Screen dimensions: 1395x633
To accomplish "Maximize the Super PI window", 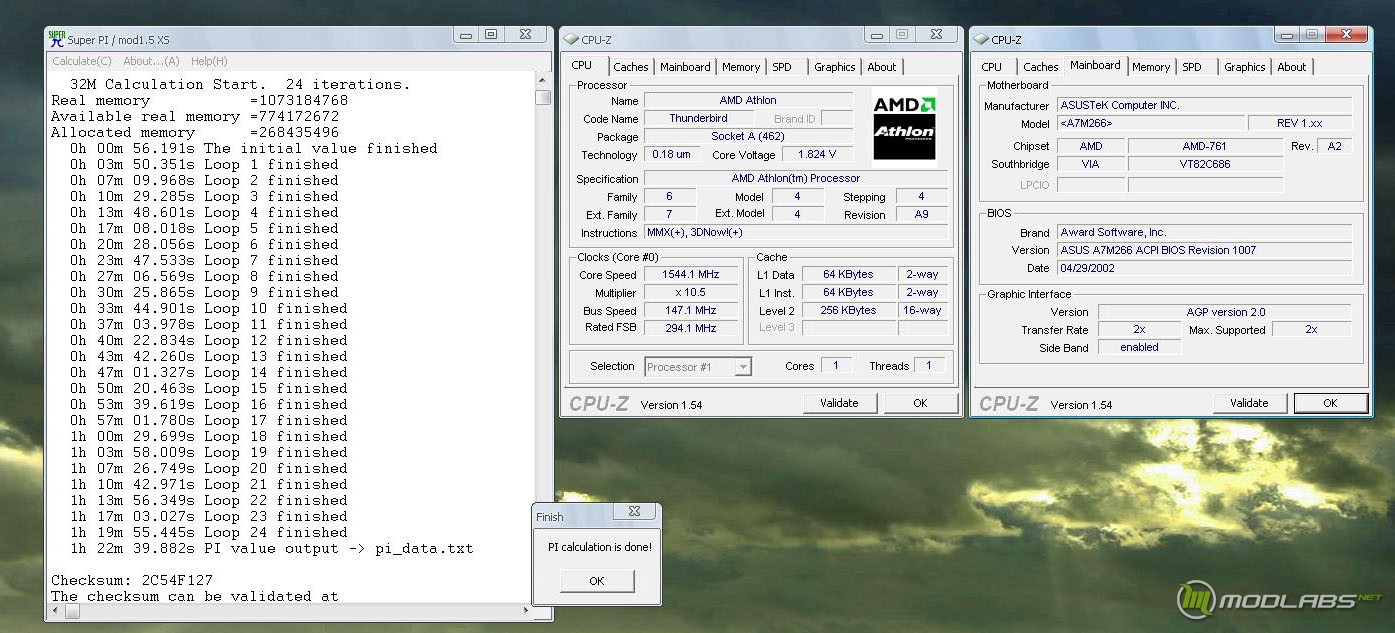I will pos(491,34).
